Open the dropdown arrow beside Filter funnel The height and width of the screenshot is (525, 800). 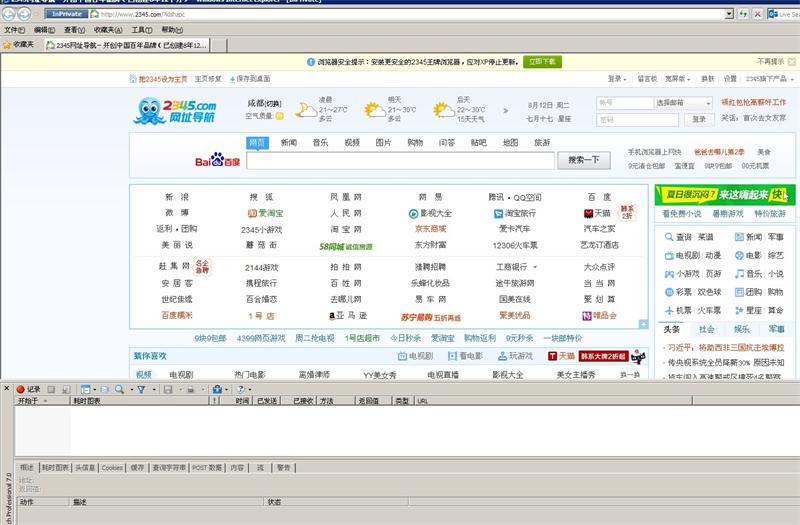(x=154, y=390)
